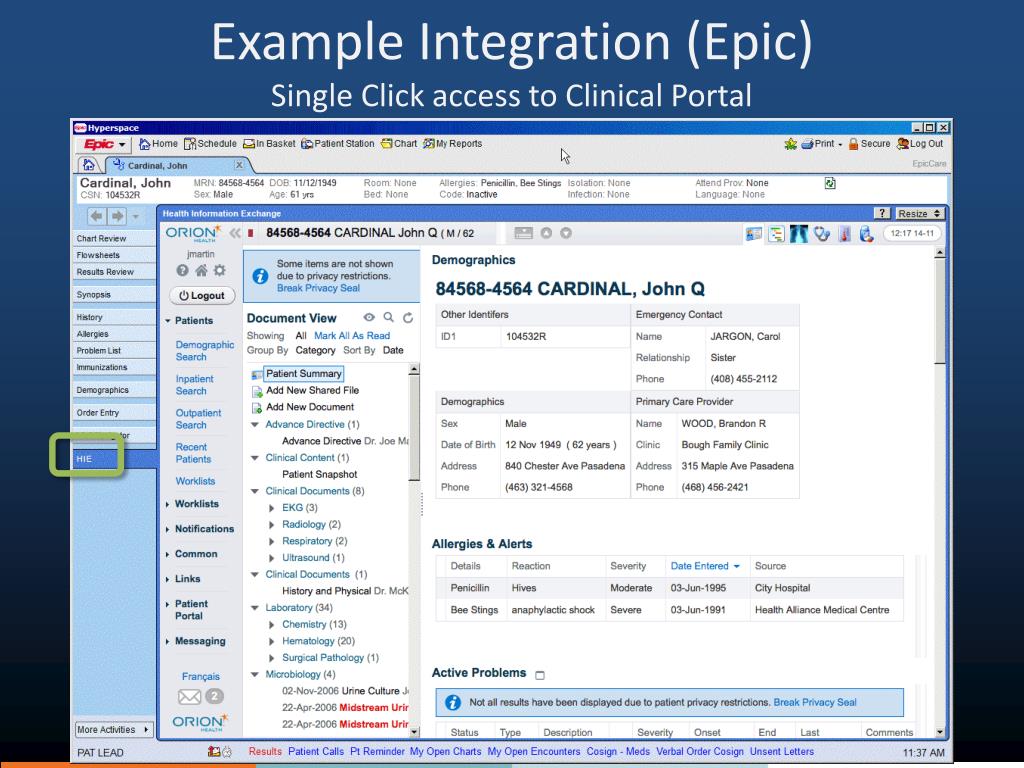Open Problem List activity
The width and height of the screenshot is (1024, 768).
coord(114,350)
